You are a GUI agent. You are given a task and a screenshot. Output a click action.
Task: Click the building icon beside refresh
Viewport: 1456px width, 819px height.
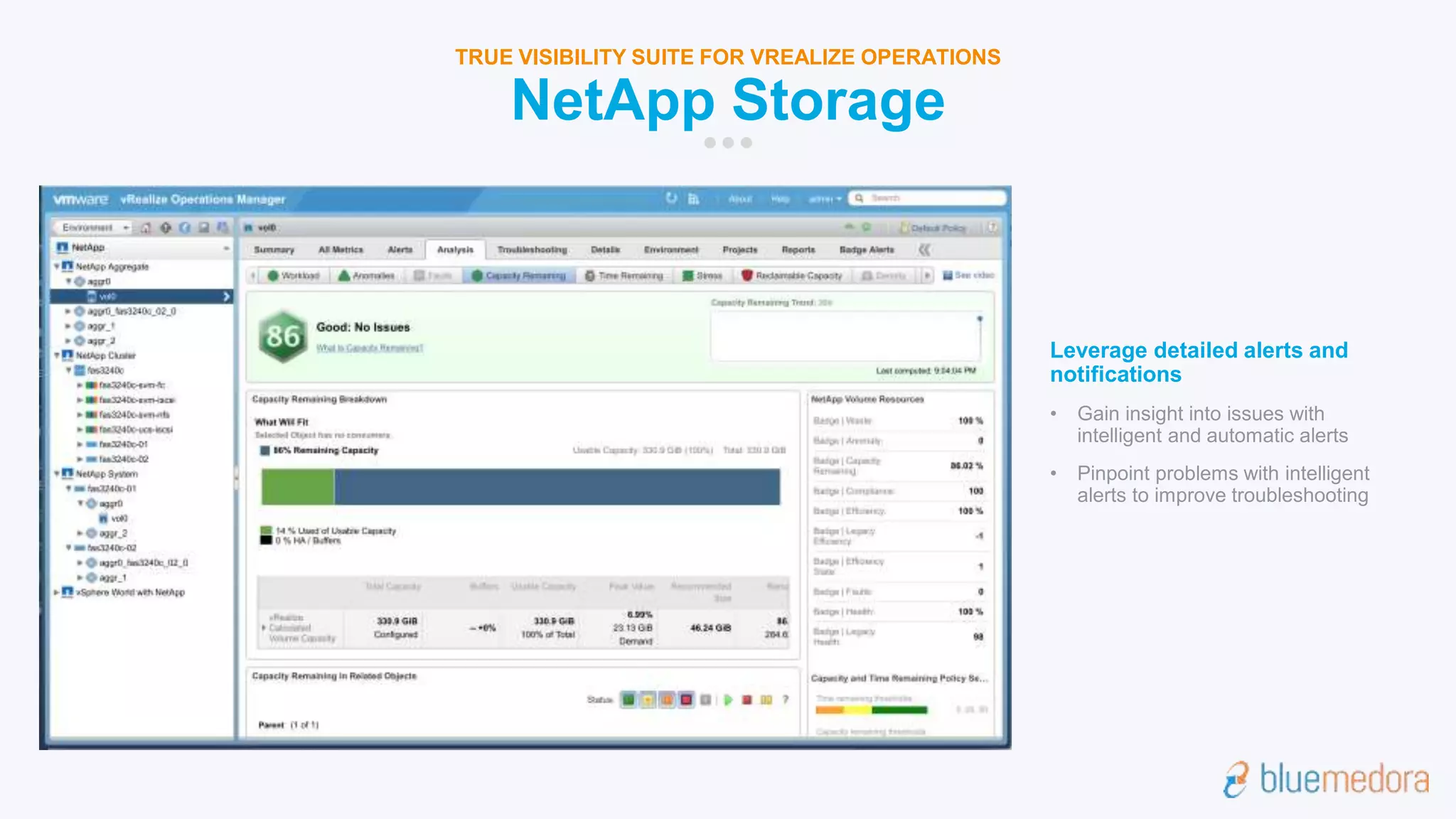tap(693, 199)
